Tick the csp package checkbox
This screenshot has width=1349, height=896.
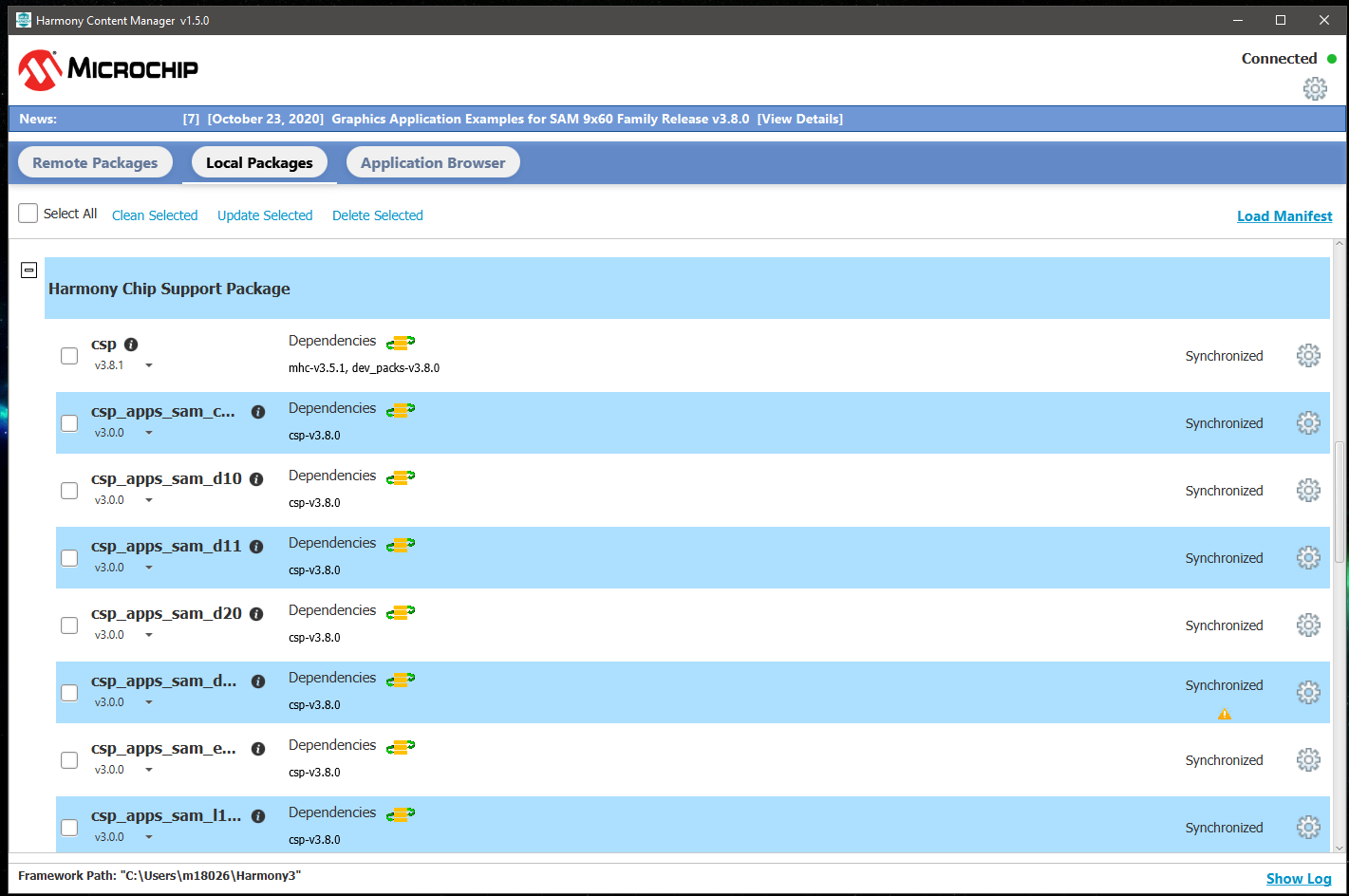69,356
